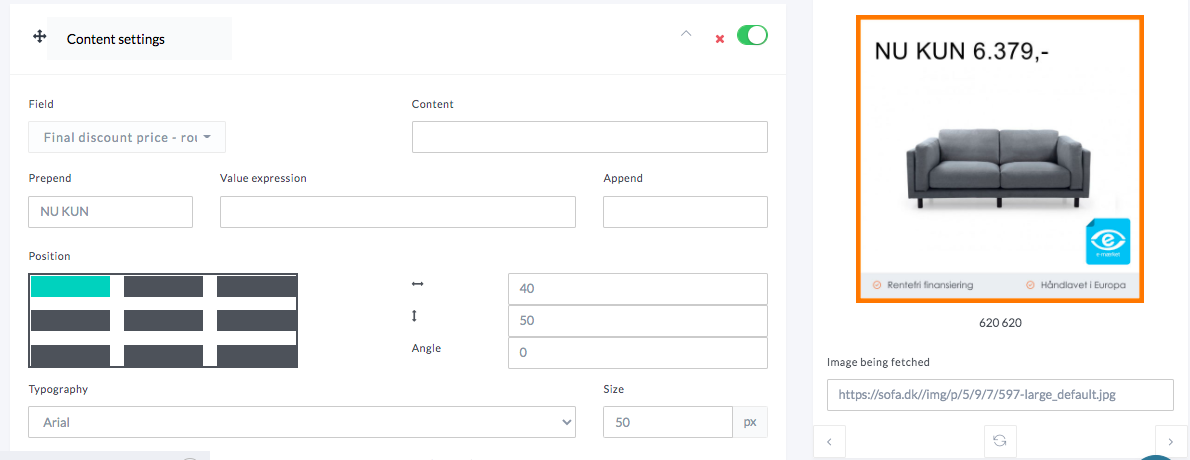Click the Content text field
1190x460 pixels.
[x=590, y=137]
